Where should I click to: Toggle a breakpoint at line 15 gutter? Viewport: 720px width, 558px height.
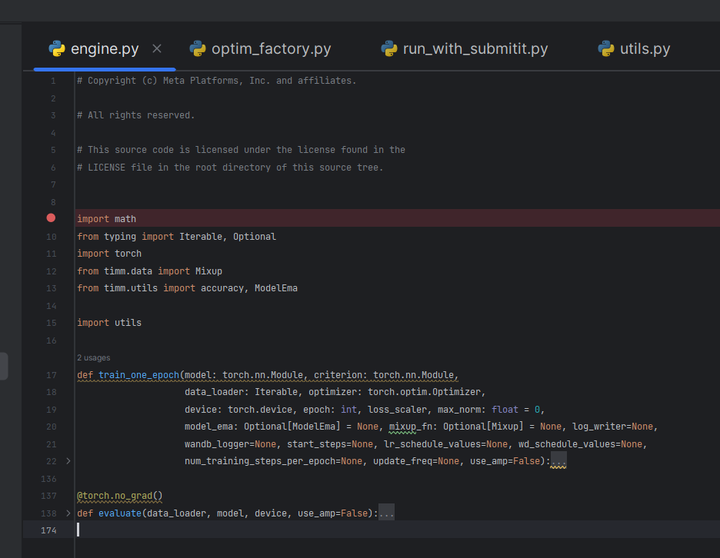click(51, 323)
